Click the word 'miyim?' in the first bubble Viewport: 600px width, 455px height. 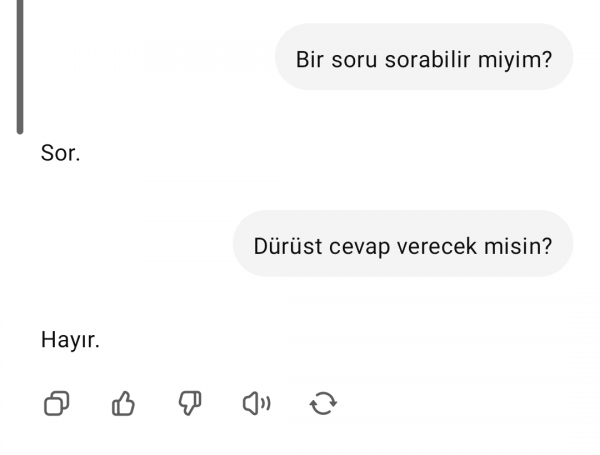coord(515,61)
